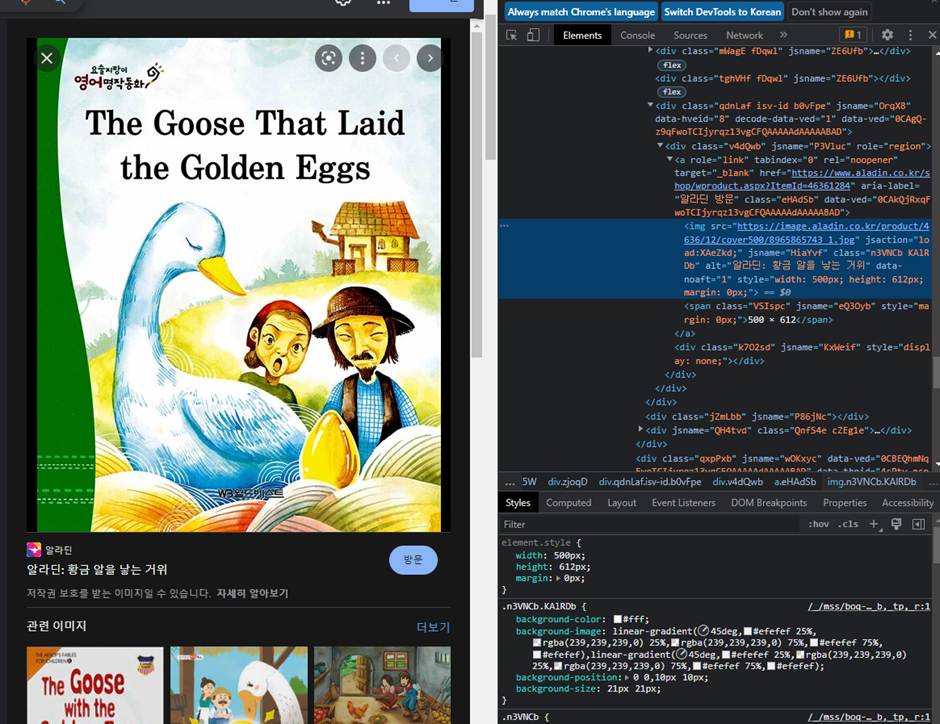Image resolution: width=940 pixels, height=724 pixels.
Task: Select the img.n3VNCb.KAIRDb breadcrumb
Action: point(872,482)
